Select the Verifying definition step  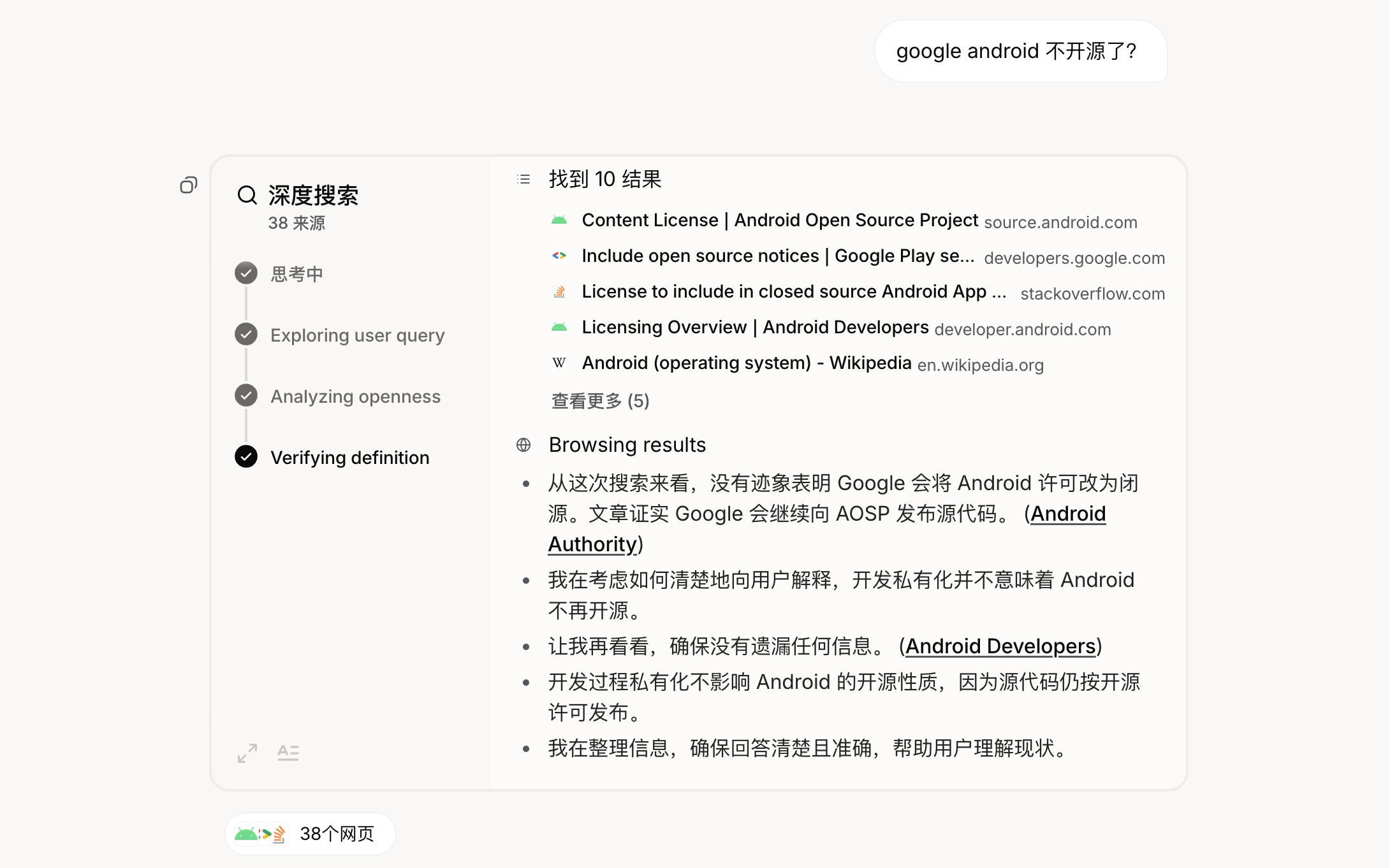pos(349,458)
